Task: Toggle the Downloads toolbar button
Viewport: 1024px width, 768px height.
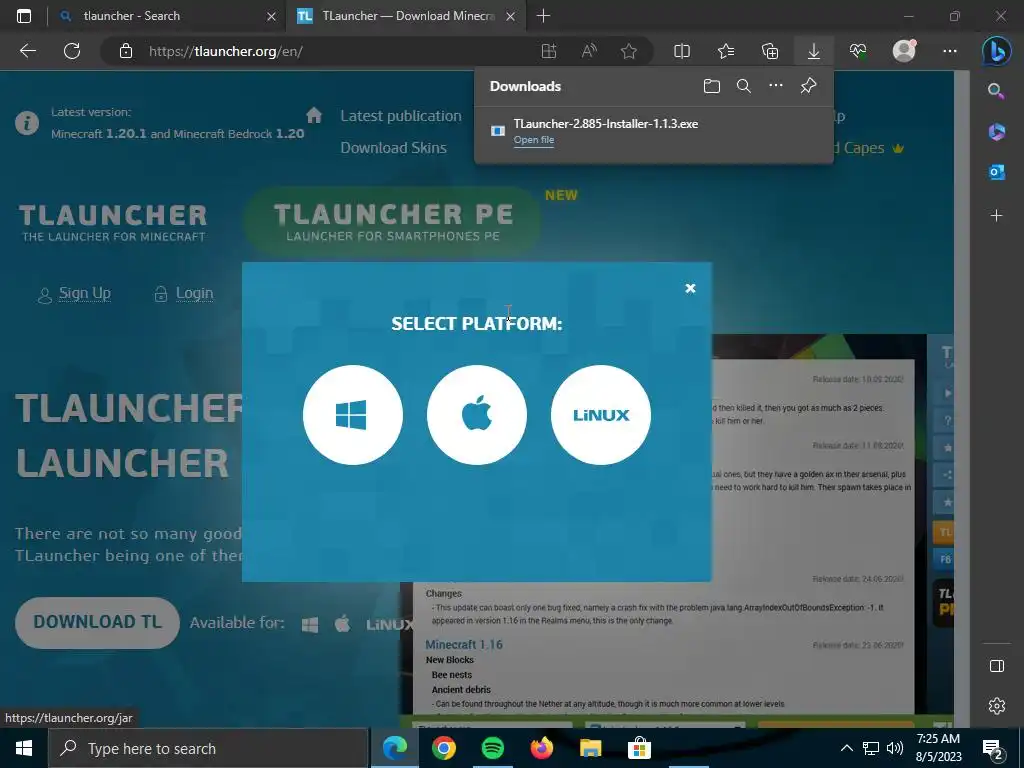Action: 814,51
